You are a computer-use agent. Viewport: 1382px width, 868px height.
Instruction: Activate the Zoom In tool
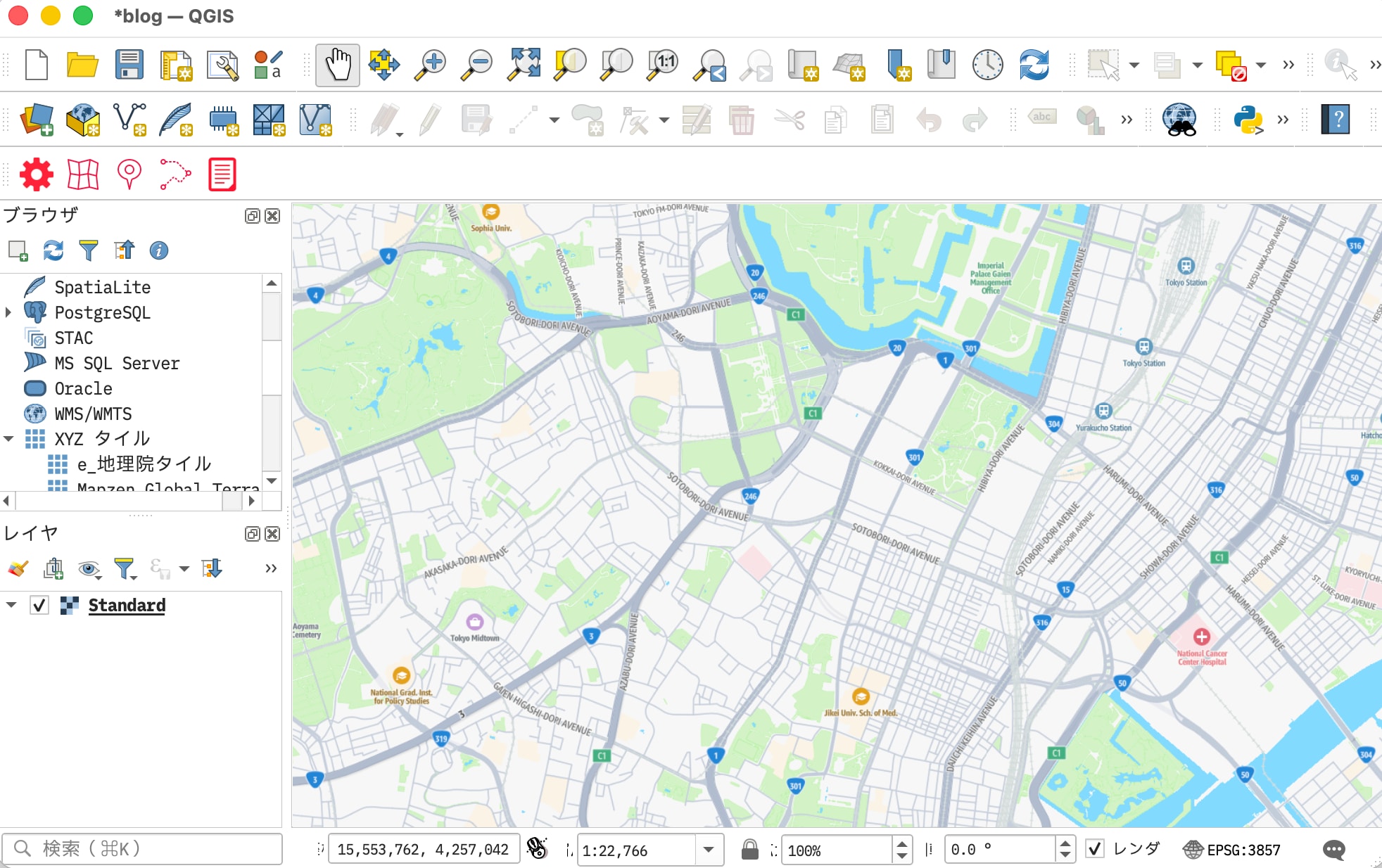430,65
